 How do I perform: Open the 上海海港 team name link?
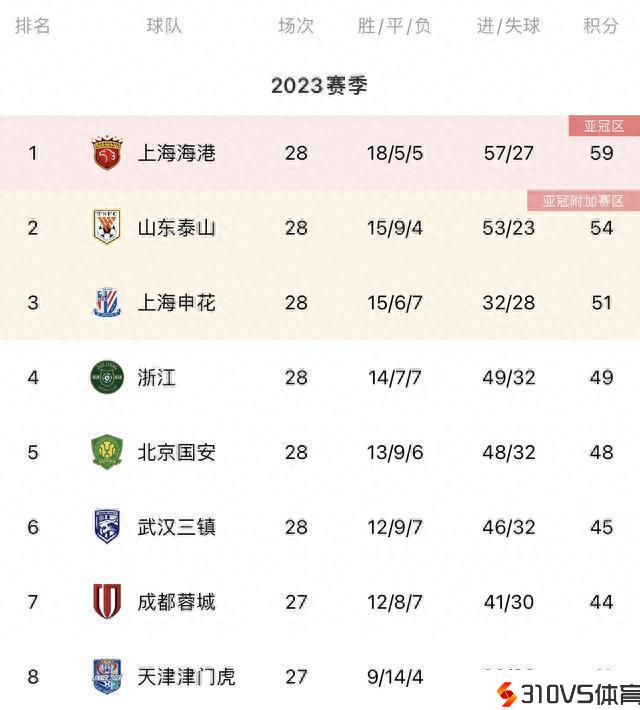(x=176, y=153)
